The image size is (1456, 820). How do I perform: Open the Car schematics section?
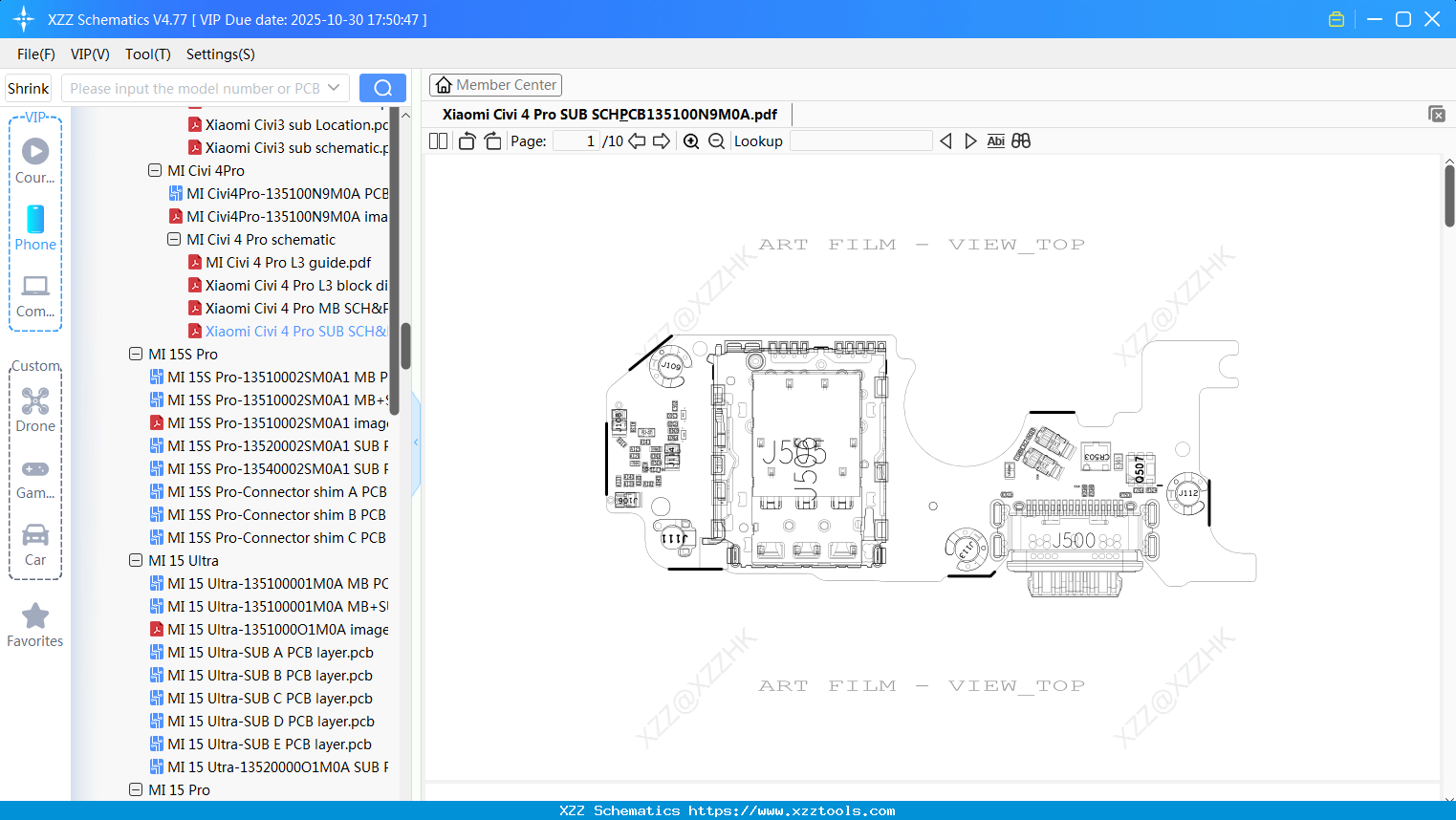(x=35, y=543)
